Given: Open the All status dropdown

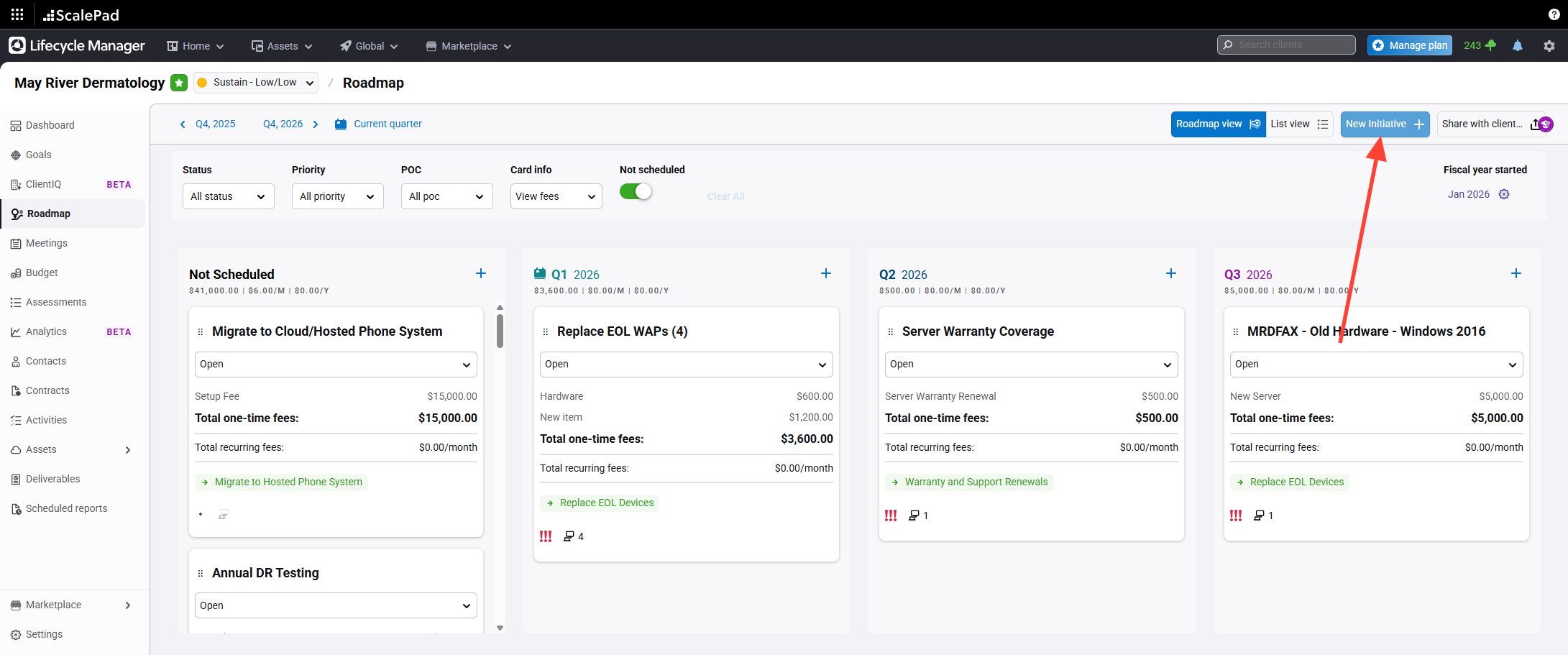Looking at the screenshot, I should coord(228,196).
